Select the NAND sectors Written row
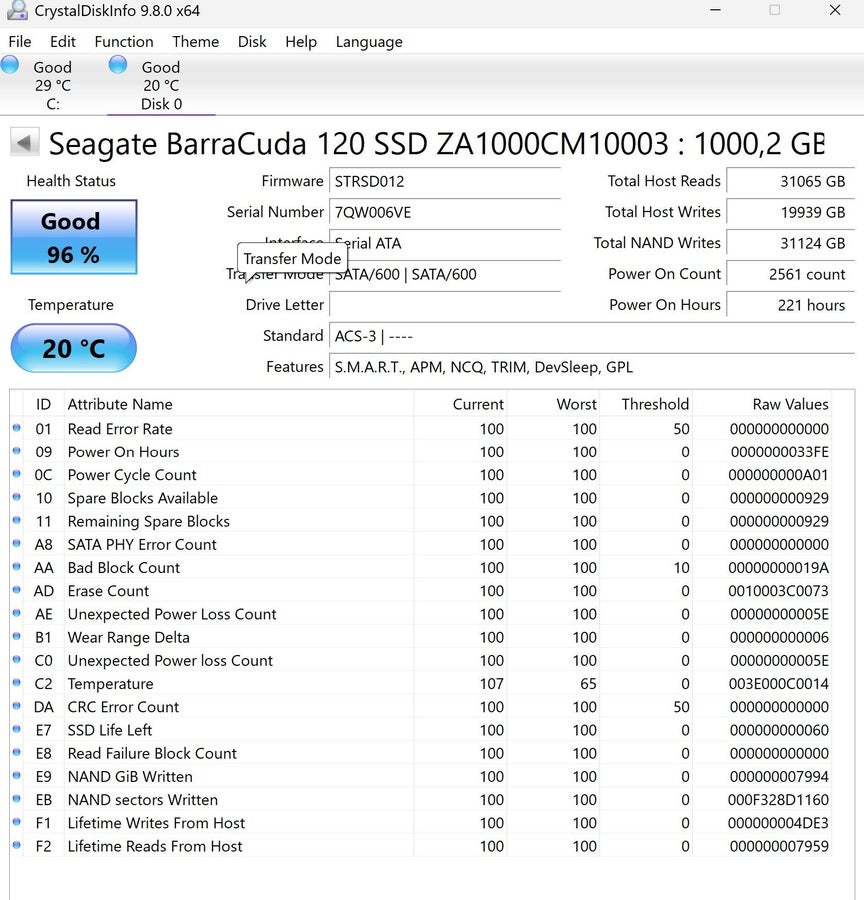 coord(421,800)
